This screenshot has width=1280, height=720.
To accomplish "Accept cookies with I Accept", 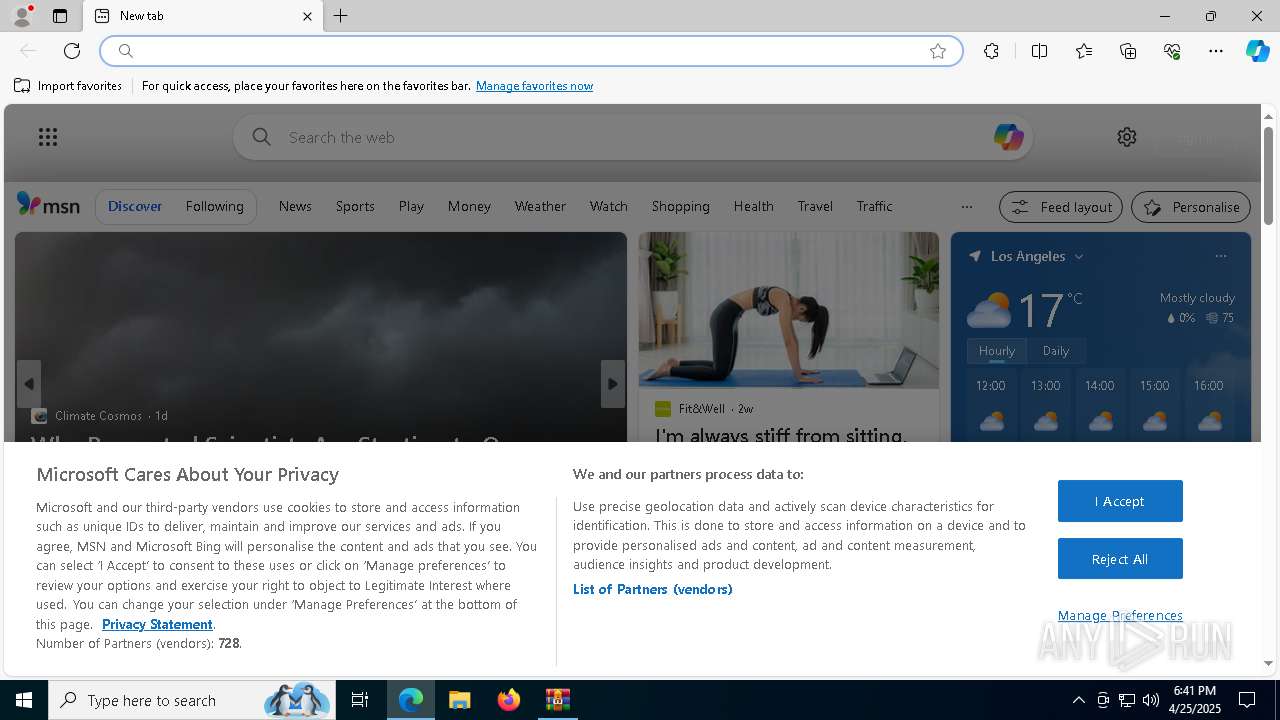I will 1120,501.
